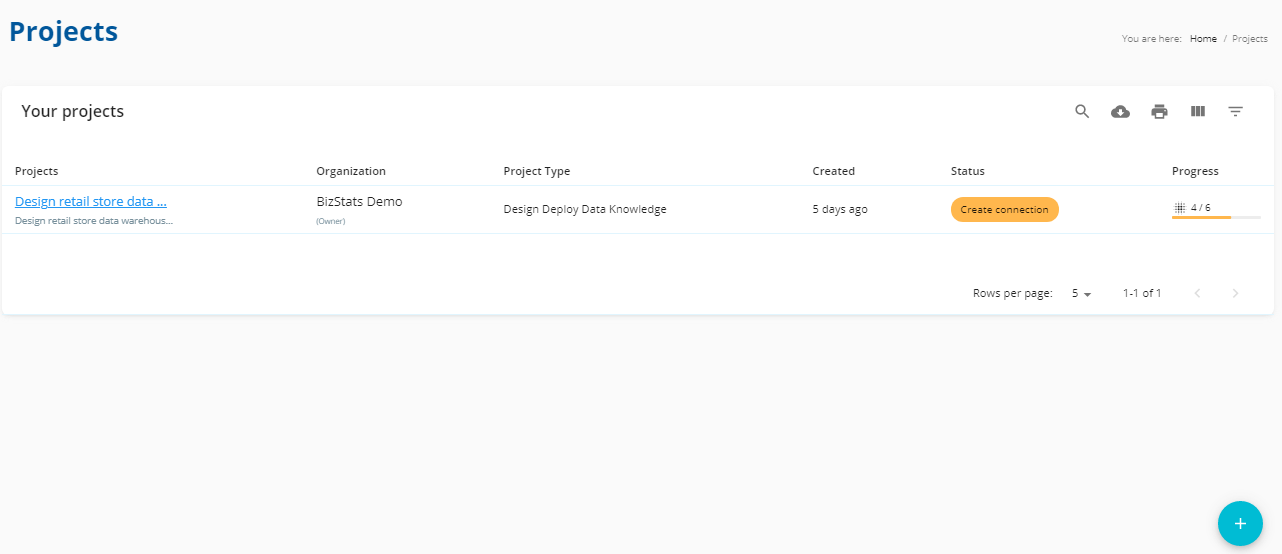Click the Home breadcrumb link
The image size is (1282, 554).
[x=1203, y=39]
